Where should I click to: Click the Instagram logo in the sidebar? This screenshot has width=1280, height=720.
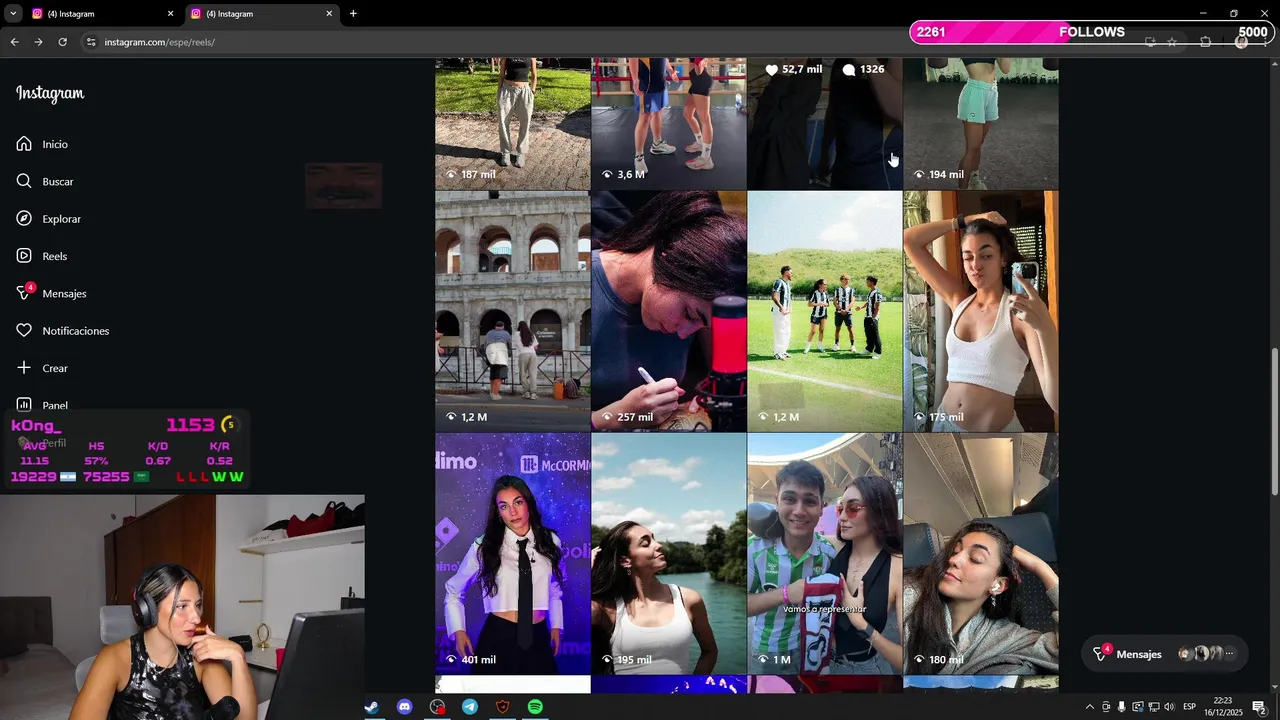tap(50, 94)
